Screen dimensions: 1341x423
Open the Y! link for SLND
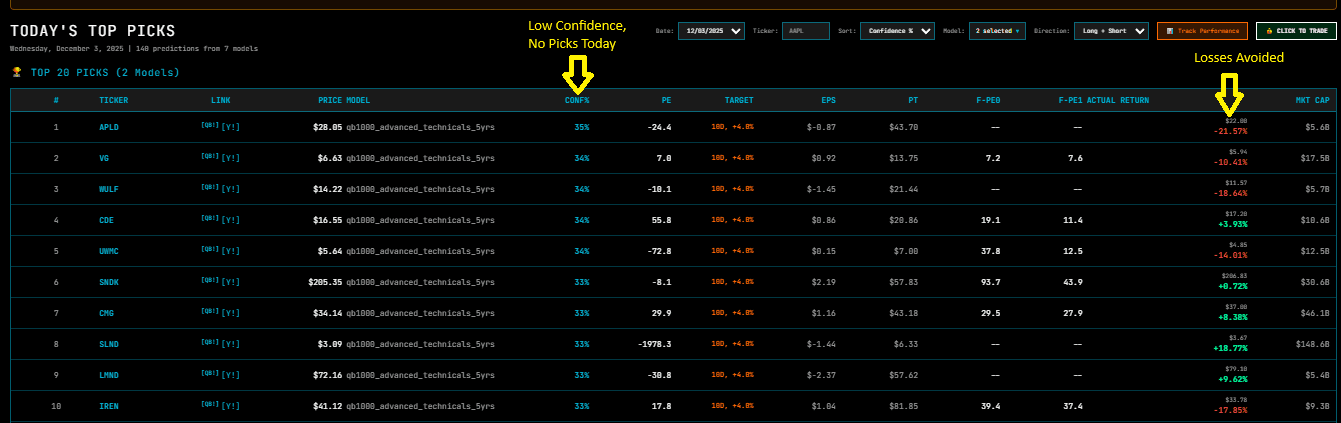tap(230, 344)
